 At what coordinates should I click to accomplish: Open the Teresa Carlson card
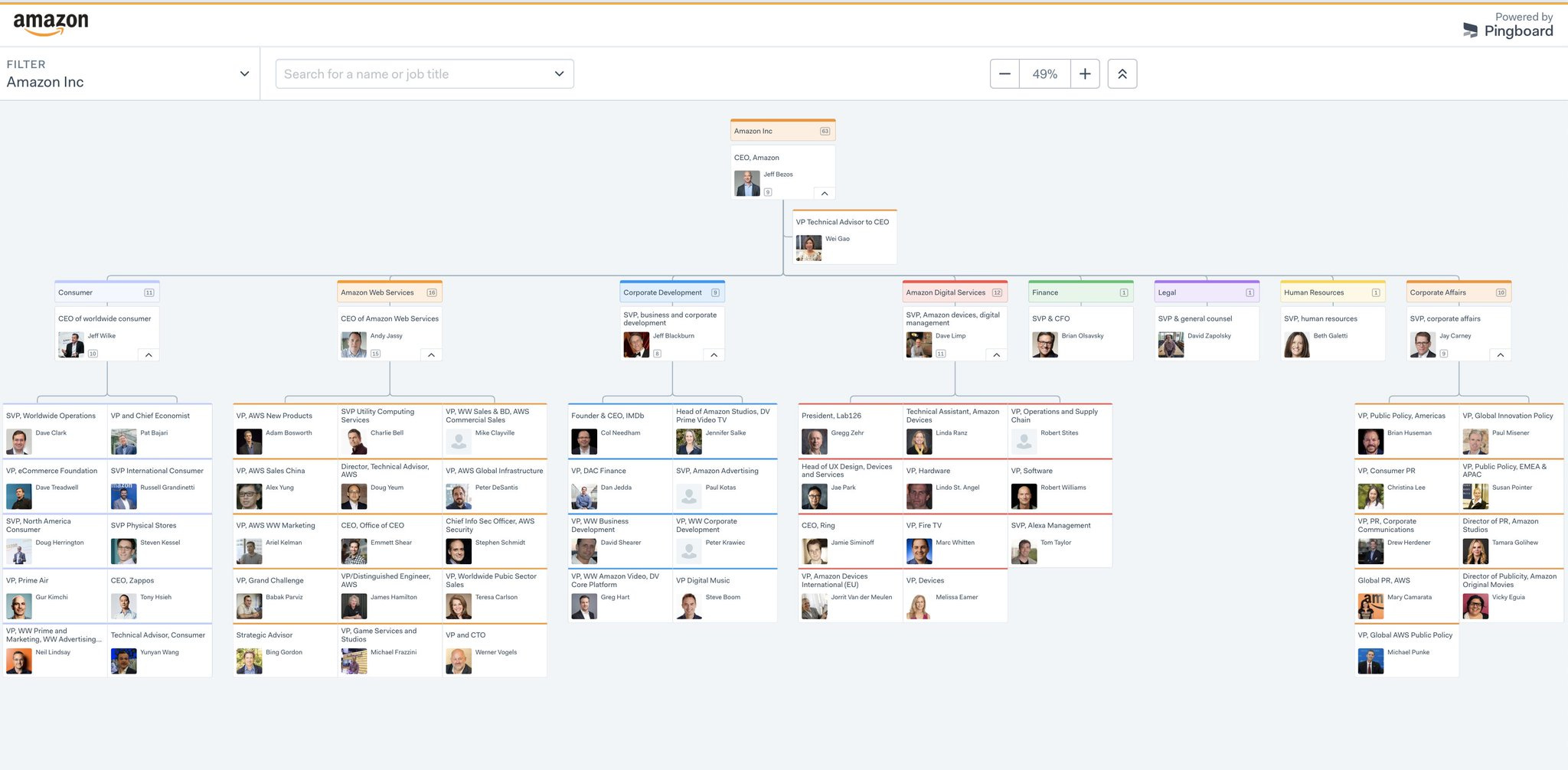tap(495, 595)
